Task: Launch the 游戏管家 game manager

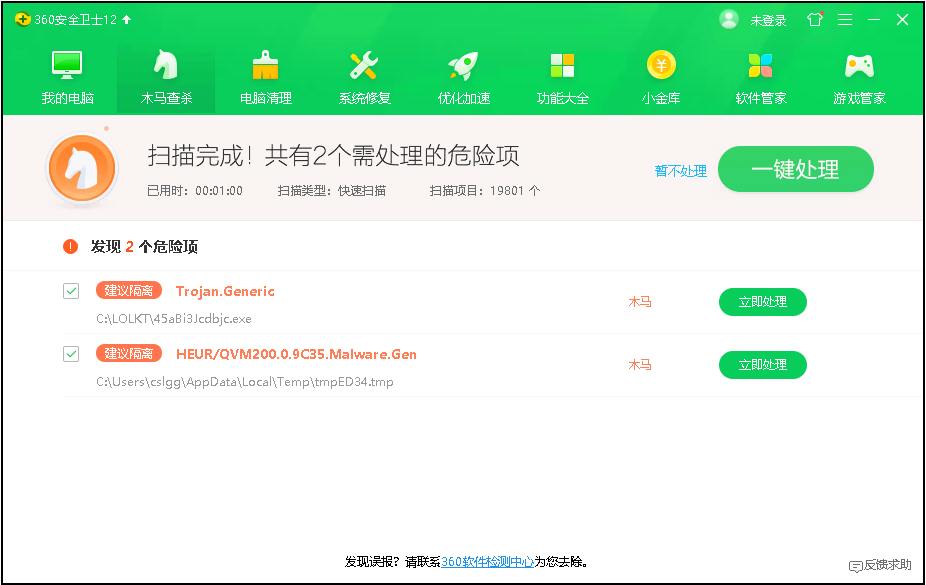Action: pyautogui.click(x=859, y=75)
